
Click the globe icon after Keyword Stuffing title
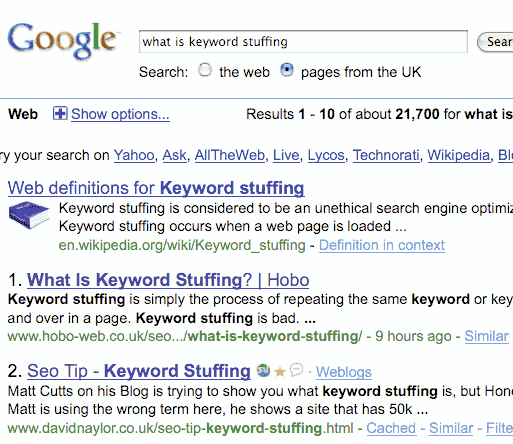[263, 370]
